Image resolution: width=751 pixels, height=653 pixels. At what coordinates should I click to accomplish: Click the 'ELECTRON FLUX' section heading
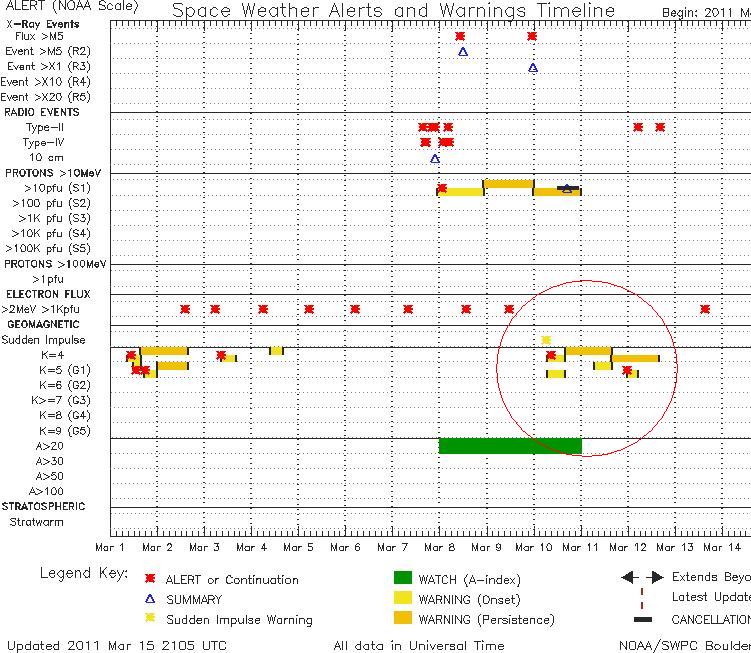coord(48,294)
